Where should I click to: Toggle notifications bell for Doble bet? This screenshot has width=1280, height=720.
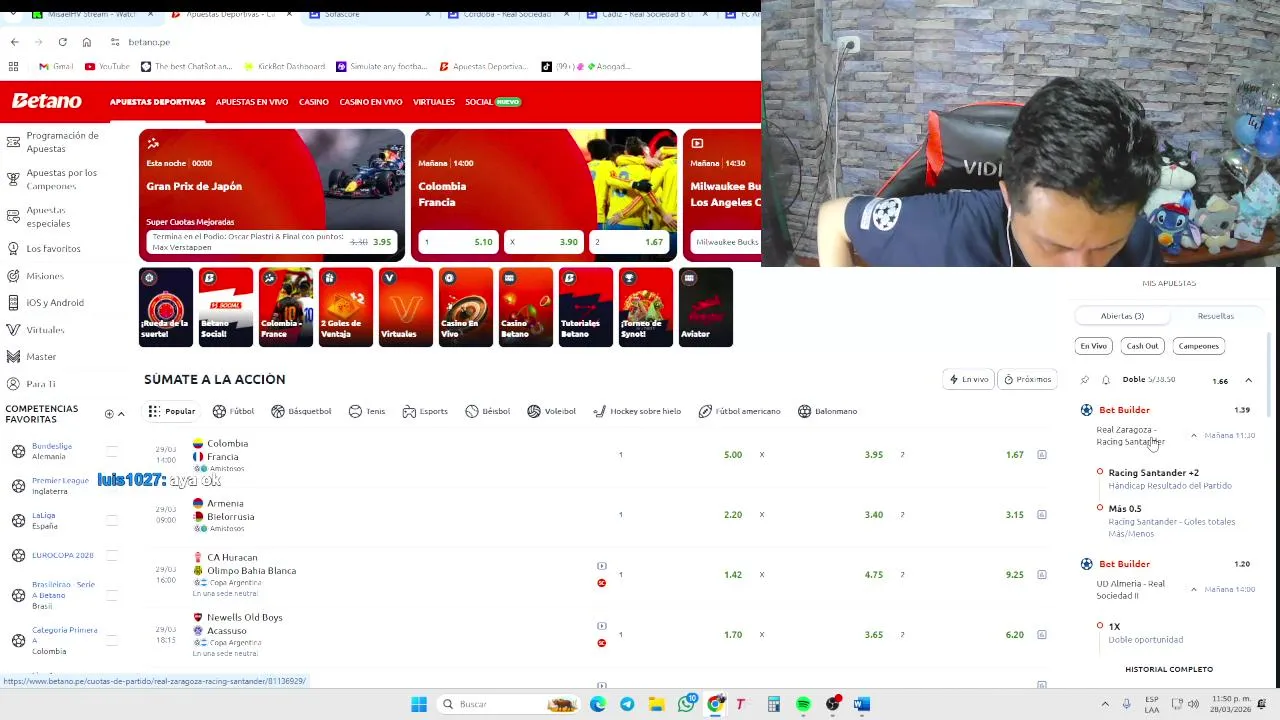1106,380
